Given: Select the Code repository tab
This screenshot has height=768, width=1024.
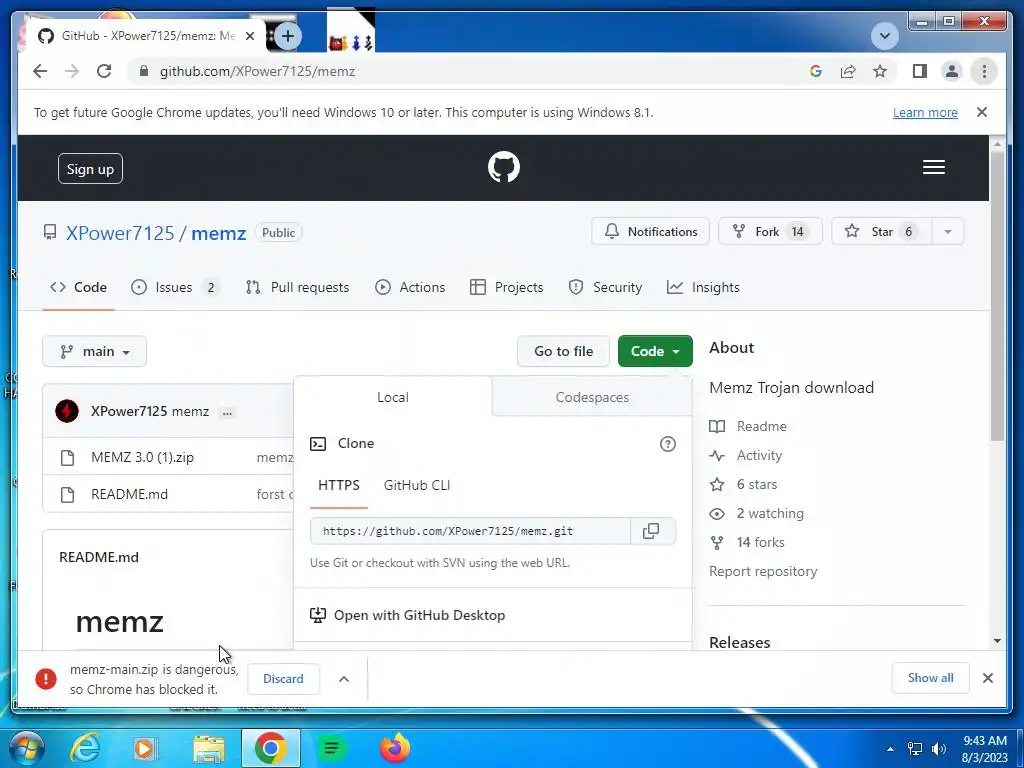Looking at the screenshot, I should click(78, 287).
